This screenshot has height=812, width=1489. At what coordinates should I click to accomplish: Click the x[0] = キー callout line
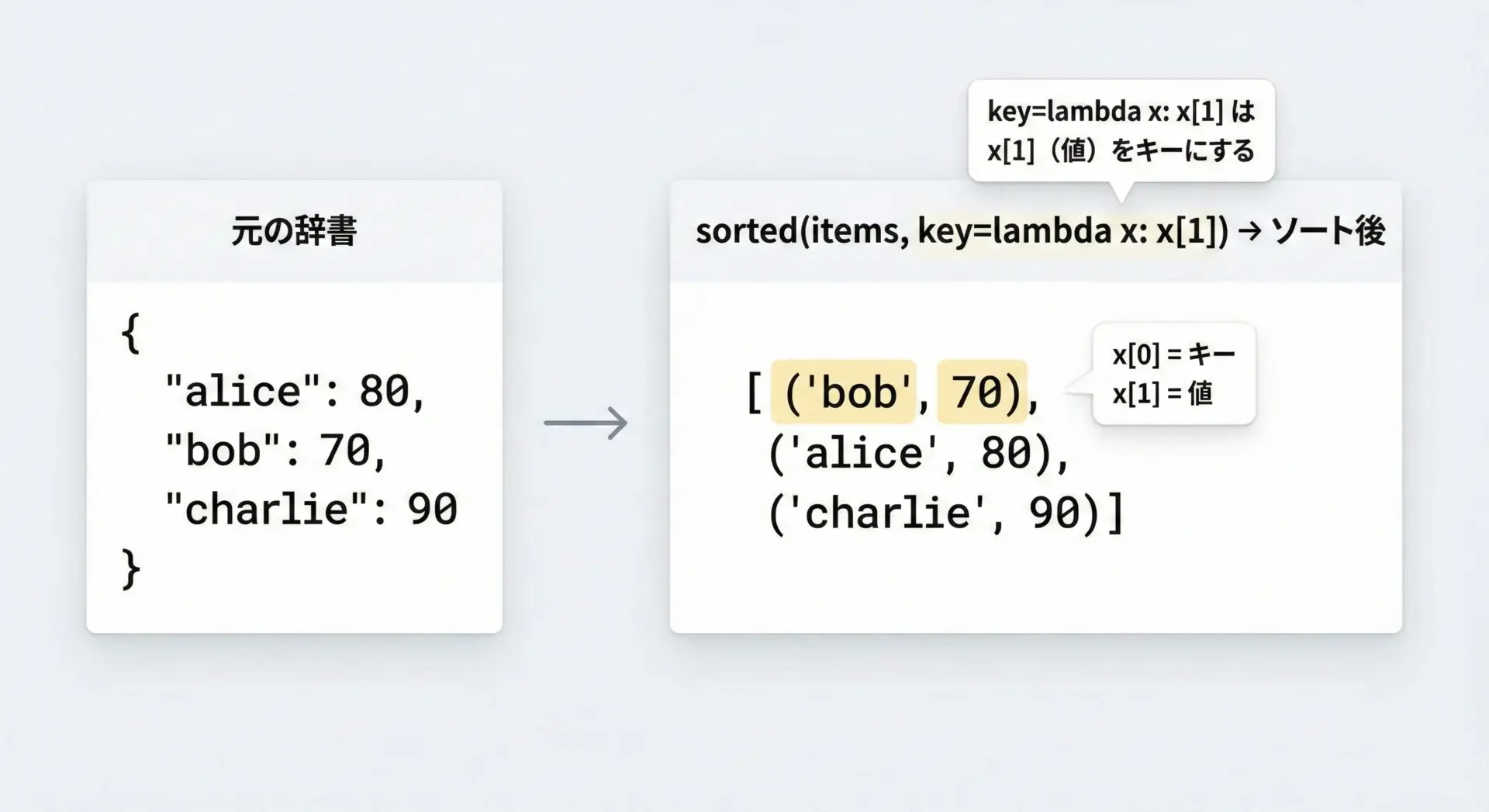(1173, 354)
